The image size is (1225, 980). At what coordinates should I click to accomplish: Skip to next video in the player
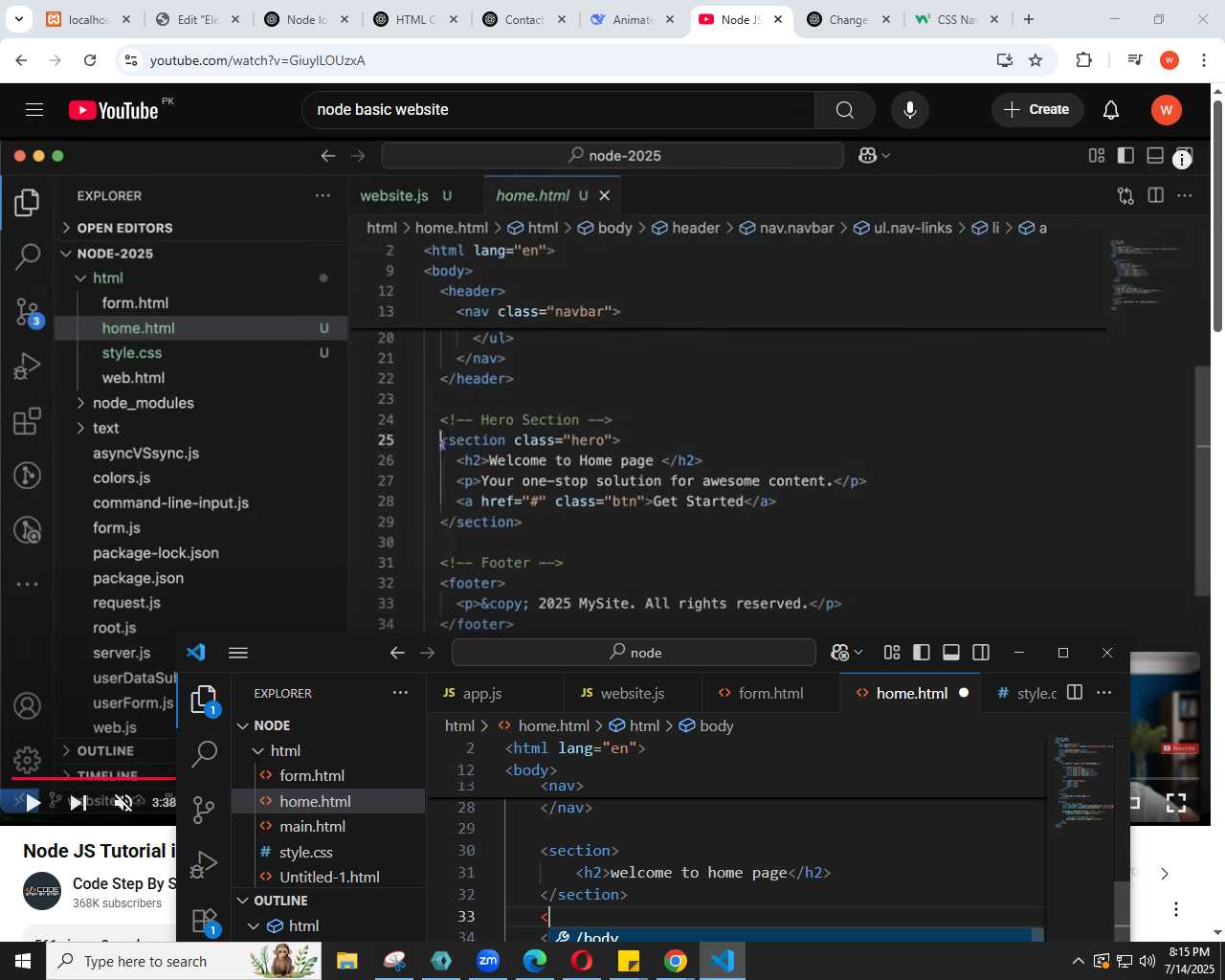[78, 802]
